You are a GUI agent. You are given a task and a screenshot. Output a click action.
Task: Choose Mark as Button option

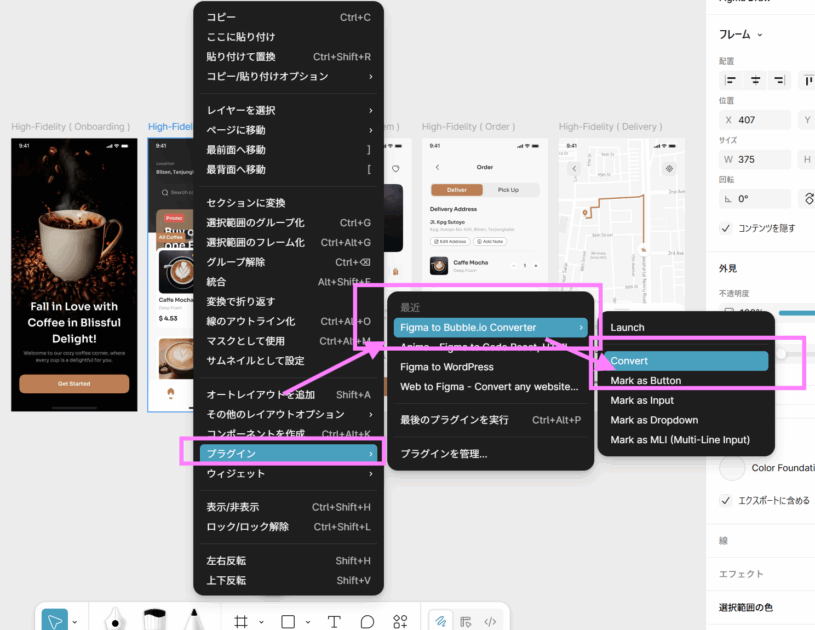[x=686, y=380]
